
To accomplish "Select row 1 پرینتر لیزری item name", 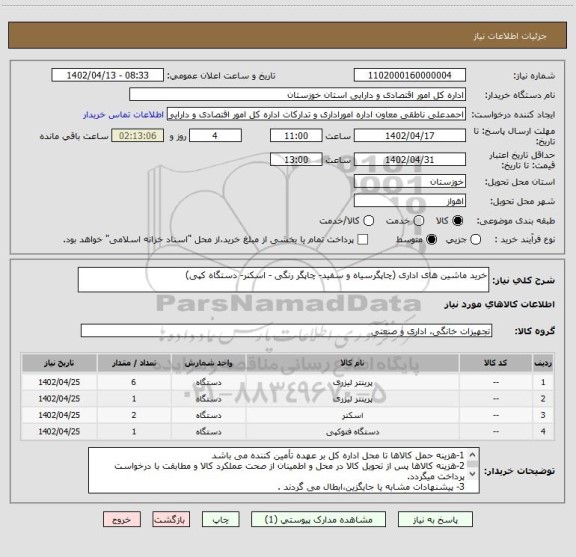I will (352, 382).
